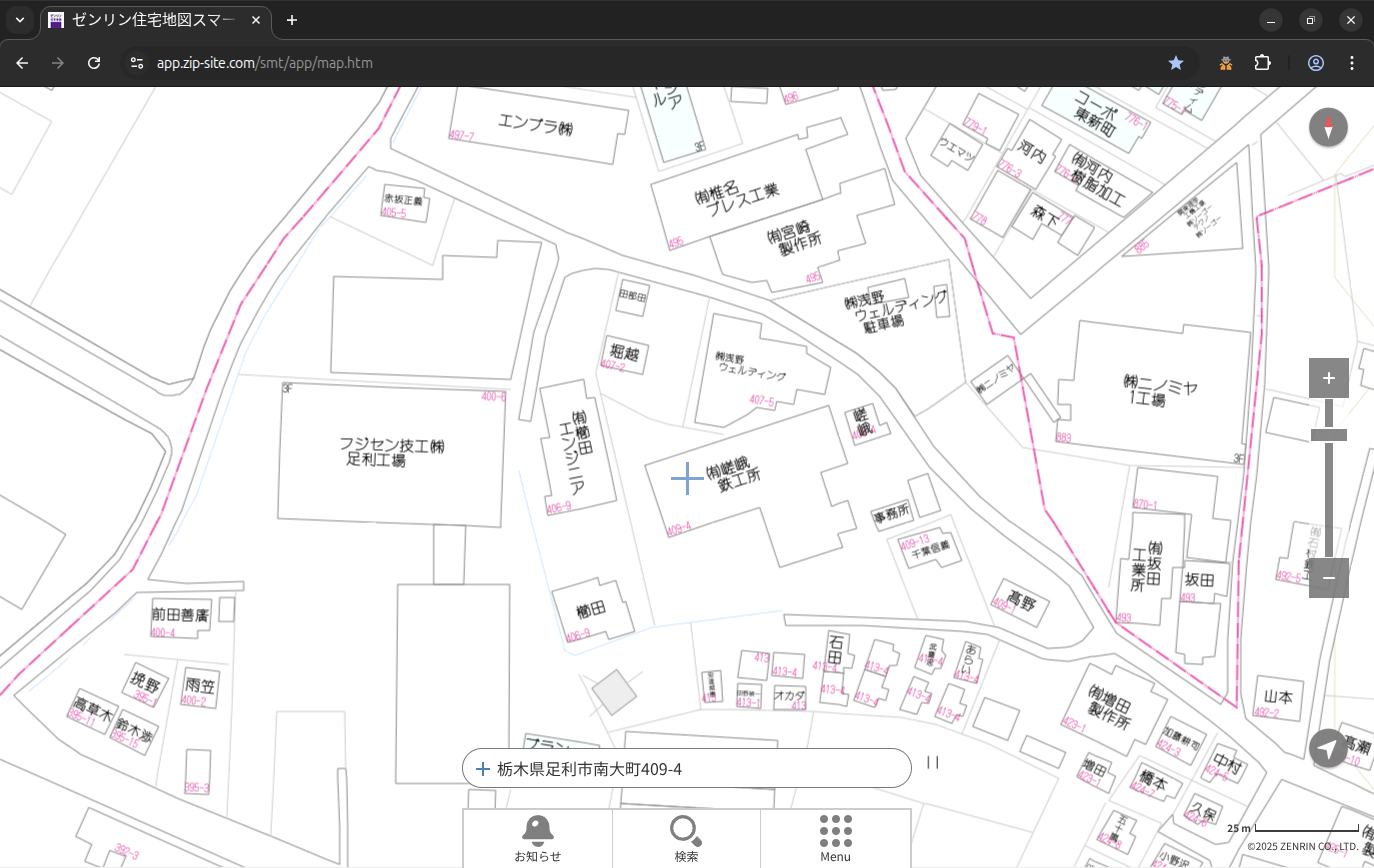This screenshot has width=1374, height=868.
Task: Open the 検索 search magnifier
Action: [x=686, y=838]
